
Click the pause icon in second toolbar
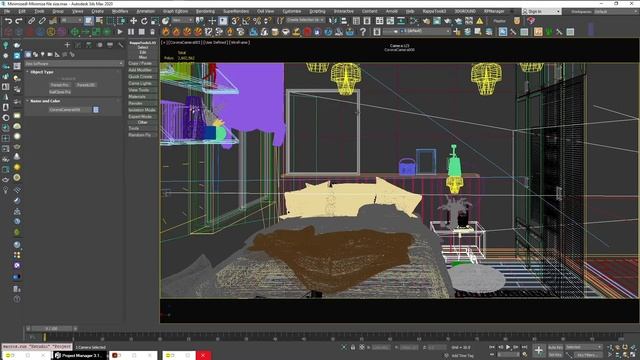click(x=131, y=31)
